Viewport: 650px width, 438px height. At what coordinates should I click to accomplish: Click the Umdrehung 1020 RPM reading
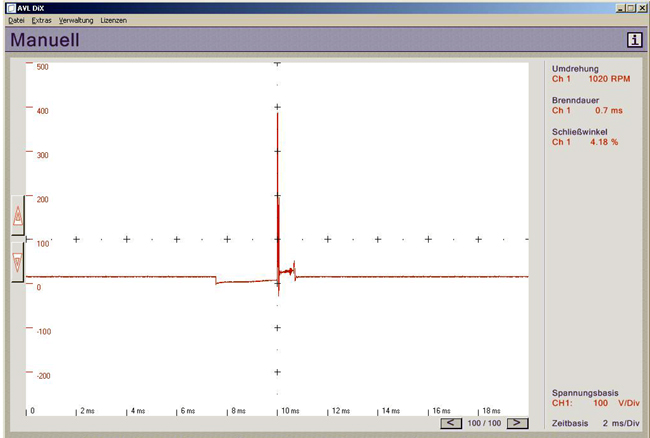point(609,79)
